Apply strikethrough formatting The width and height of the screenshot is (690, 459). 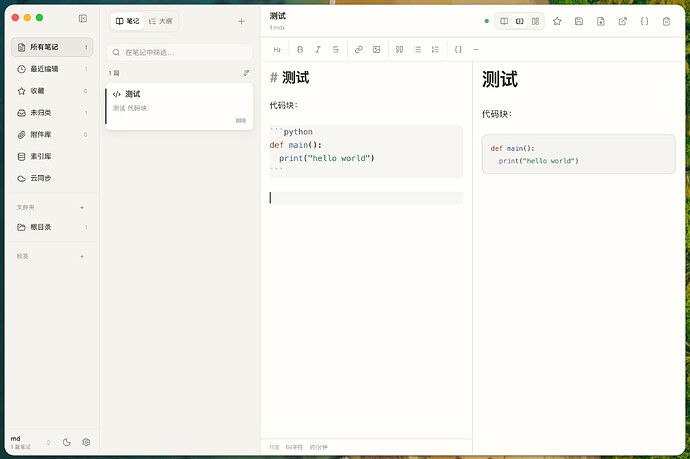point(335,50)
